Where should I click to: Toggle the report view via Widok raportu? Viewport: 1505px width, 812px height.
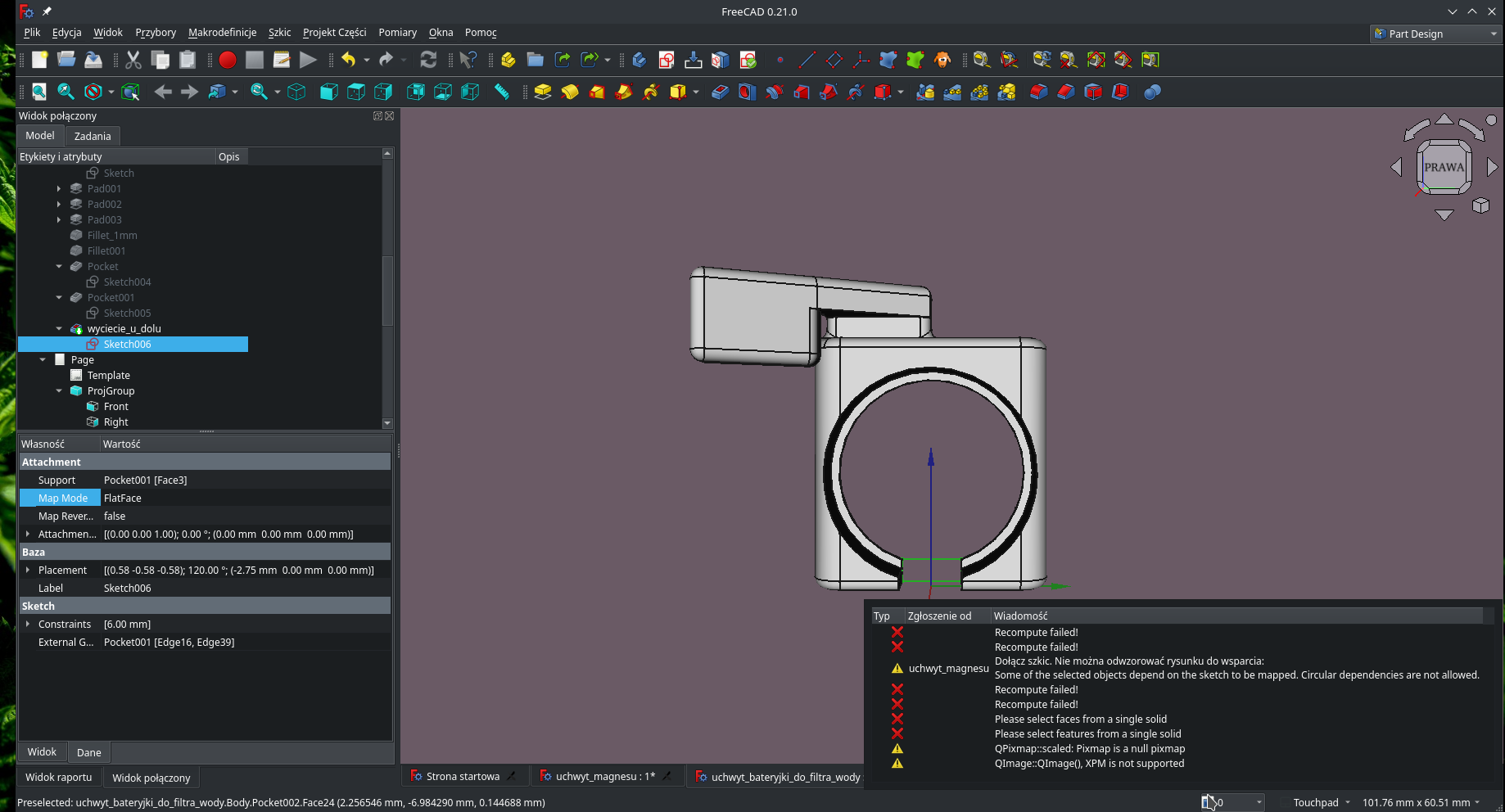tap(58, 777)
